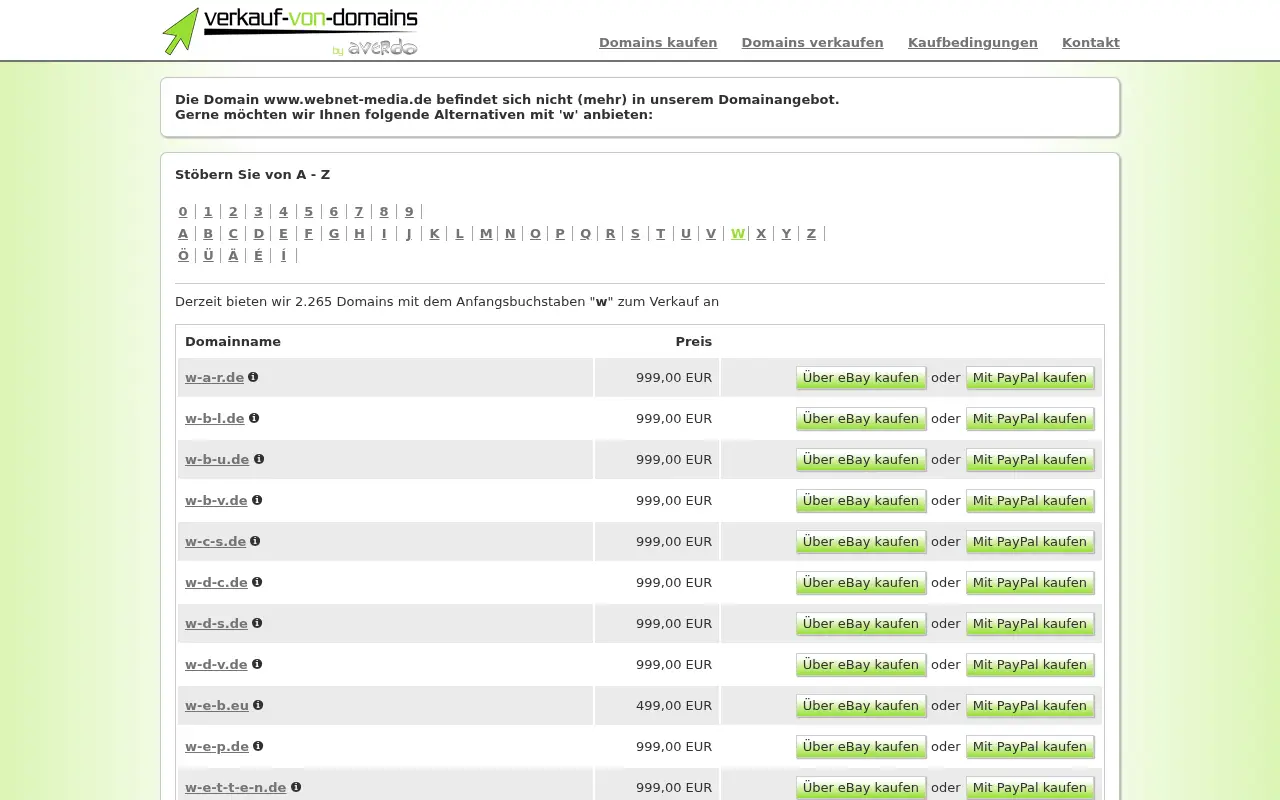
Task: Browse domains starting with Z
Action: click(811, 233)
